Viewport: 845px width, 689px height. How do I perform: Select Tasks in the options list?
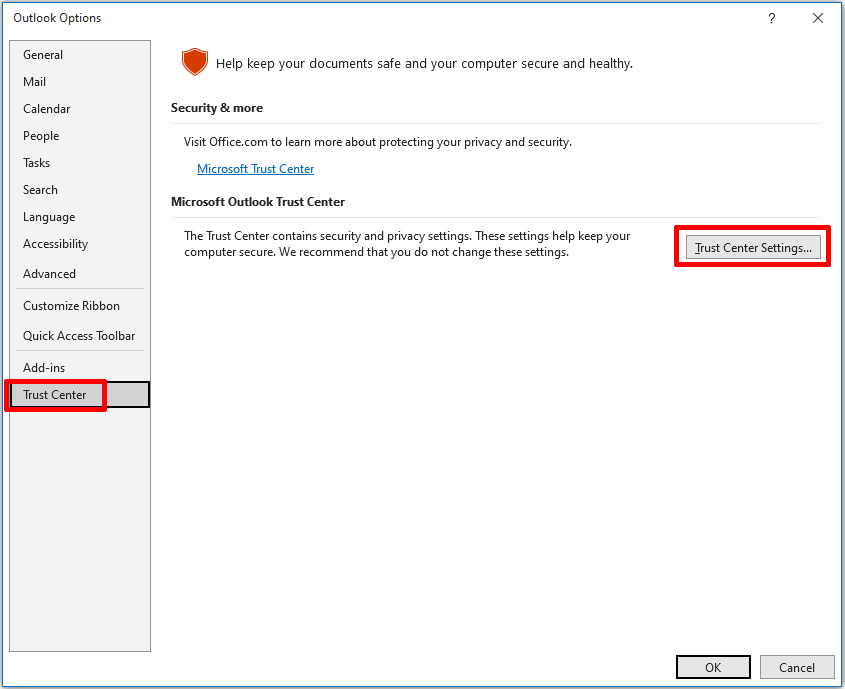coord(37,163)
